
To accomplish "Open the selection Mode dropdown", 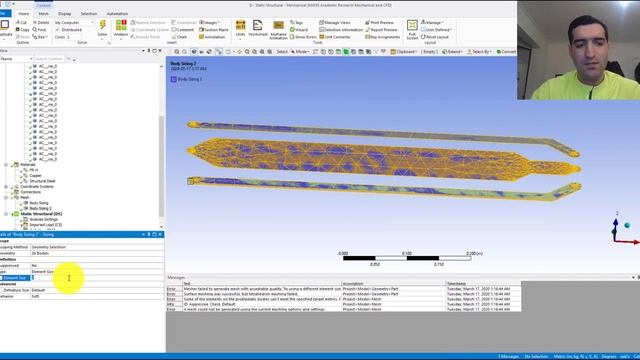I will tap(300, 52).
